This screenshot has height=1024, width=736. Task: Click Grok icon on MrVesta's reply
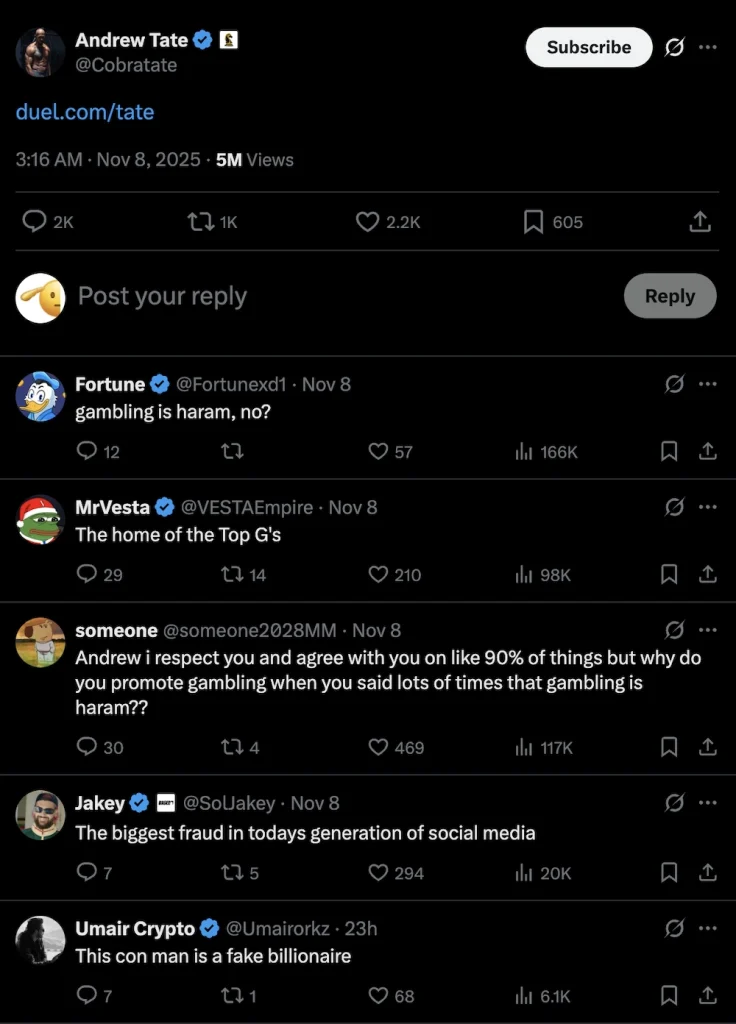[675, 507]
